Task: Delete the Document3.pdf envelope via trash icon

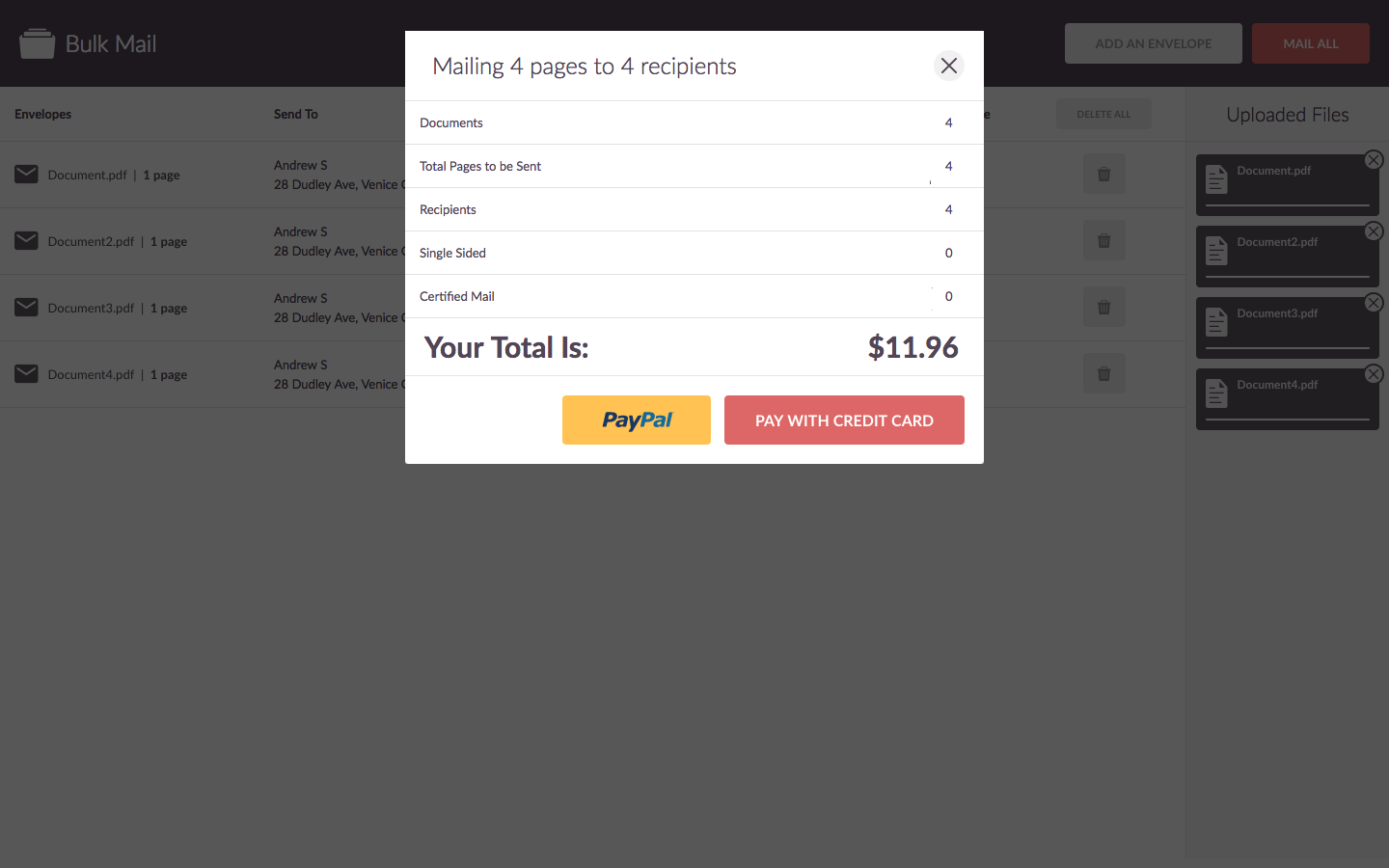Action: pyautogui.click(x=1103, y=308)
